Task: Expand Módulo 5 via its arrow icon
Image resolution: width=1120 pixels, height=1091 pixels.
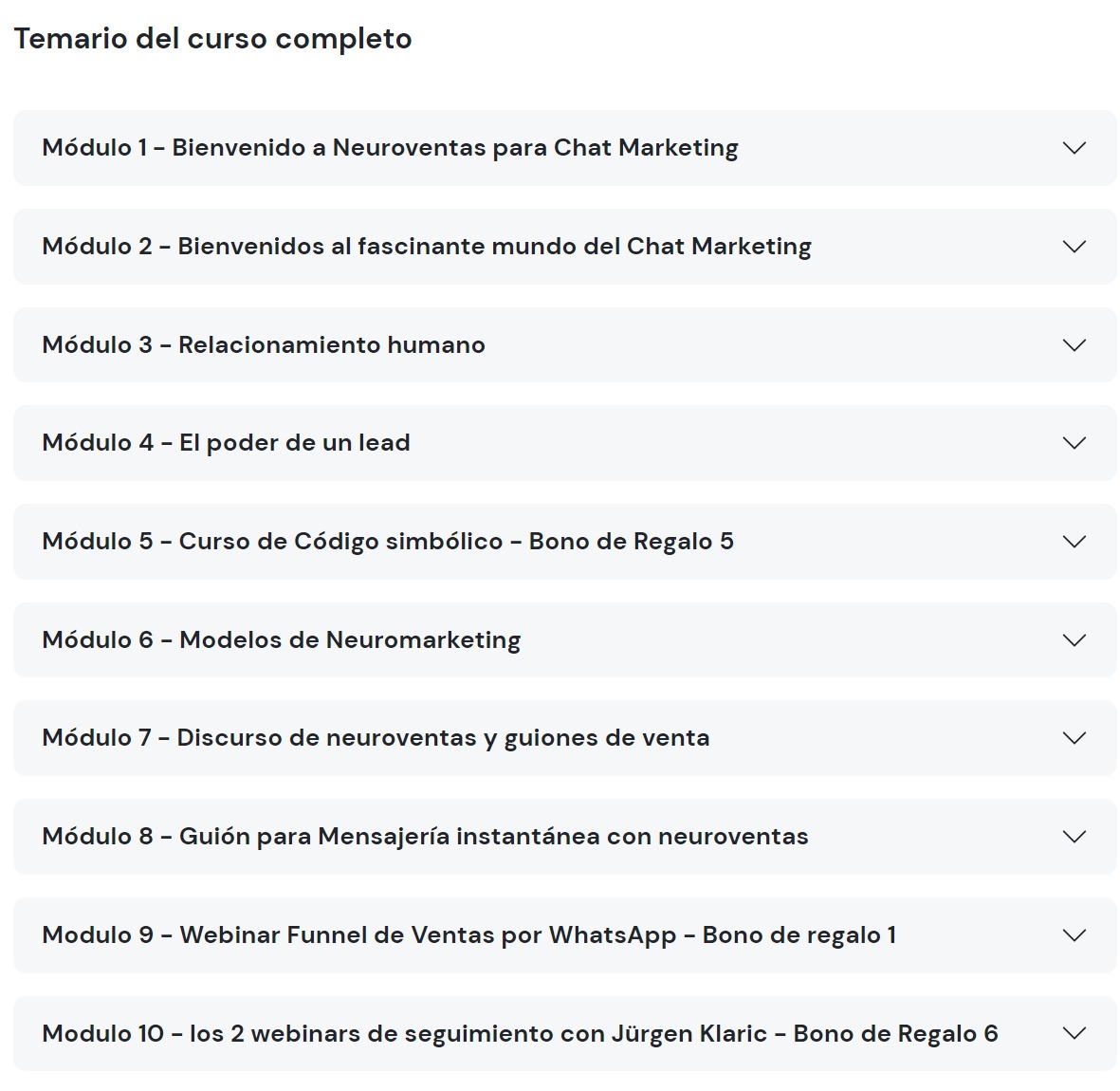Action: [x=1074, y=542]
